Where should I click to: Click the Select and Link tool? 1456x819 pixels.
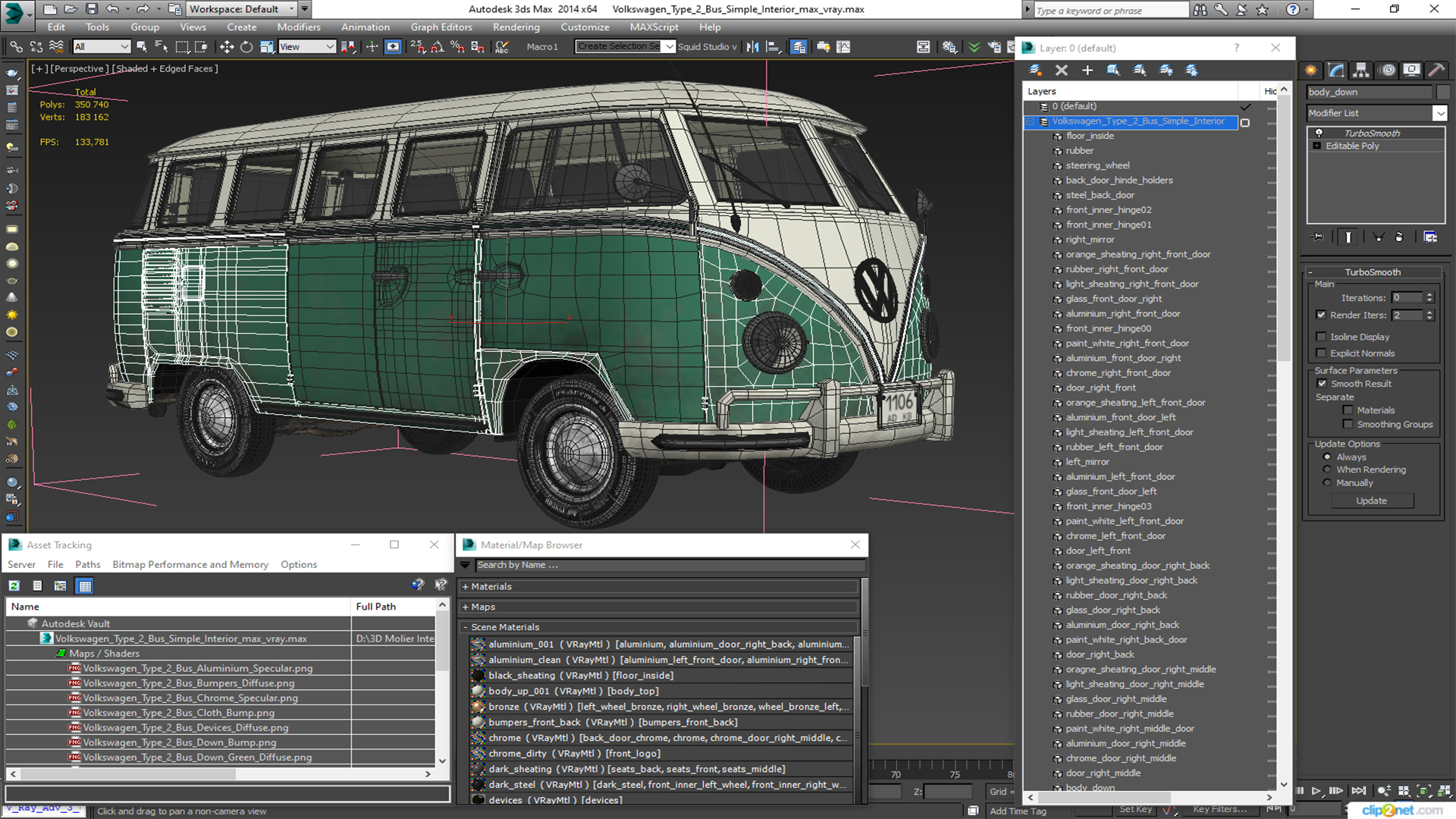16,47
